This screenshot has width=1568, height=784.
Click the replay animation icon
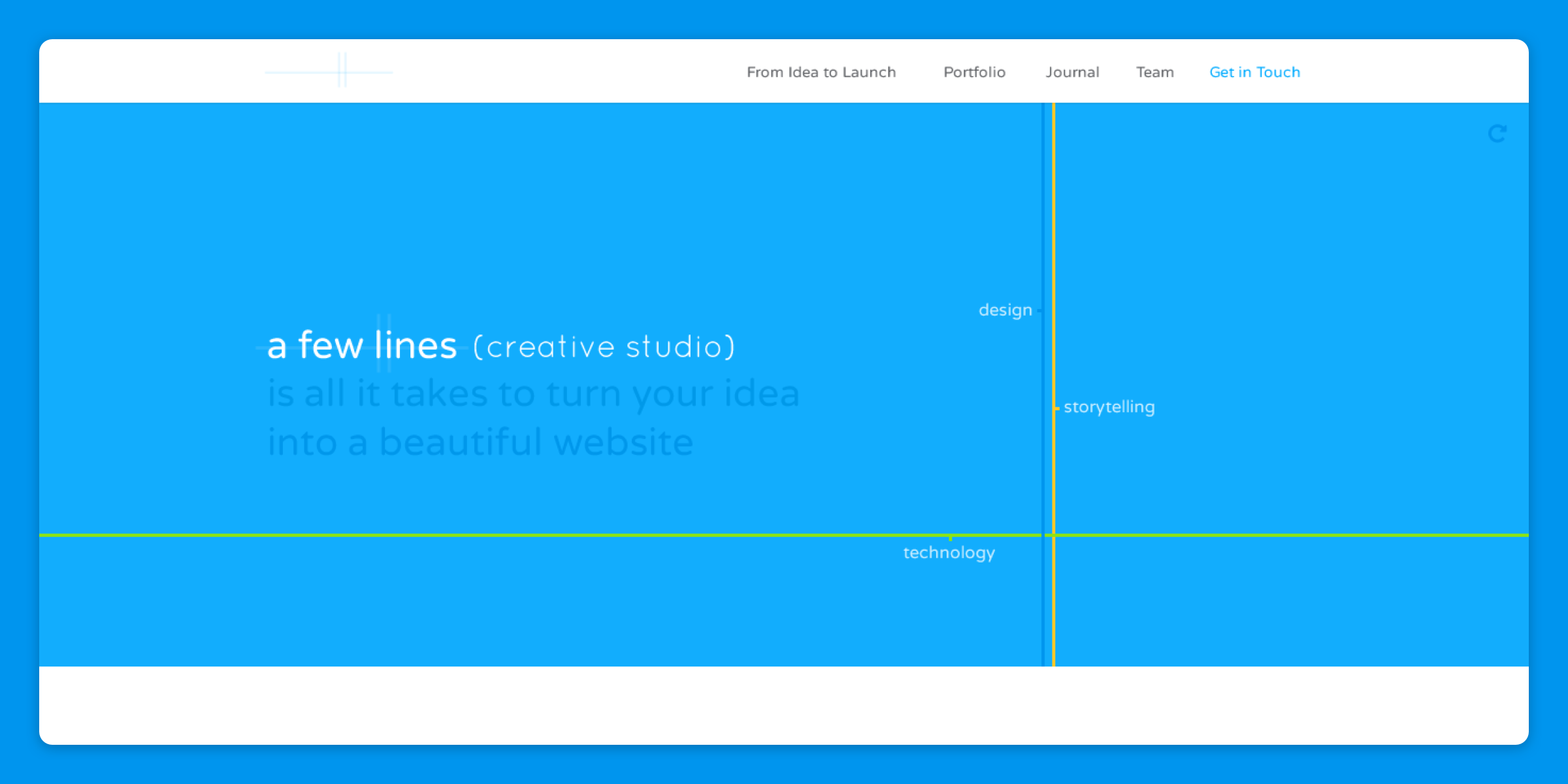1498,133
